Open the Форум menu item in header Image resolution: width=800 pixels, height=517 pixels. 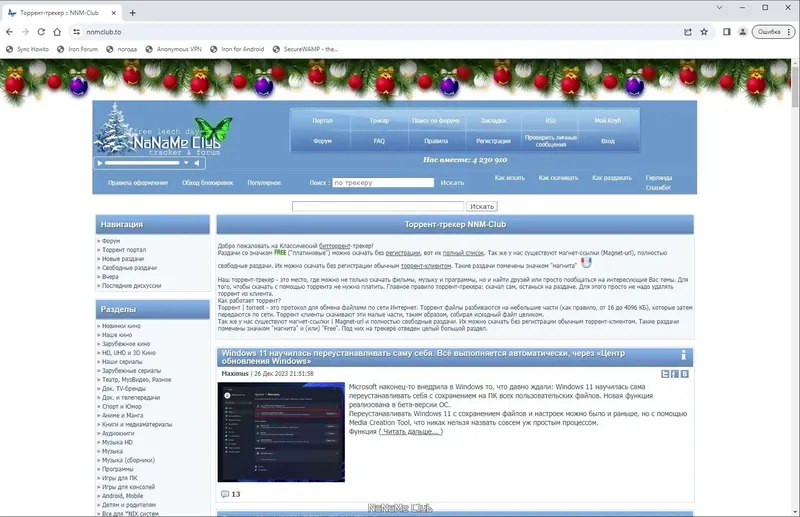click(x=322, y=141)
